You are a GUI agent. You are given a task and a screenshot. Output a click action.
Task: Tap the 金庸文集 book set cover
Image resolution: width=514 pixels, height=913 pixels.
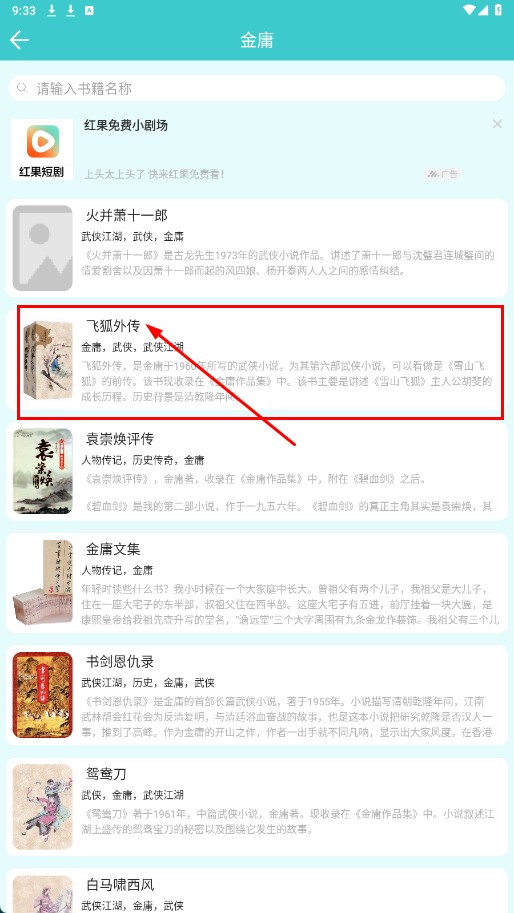tap(42, 583)
